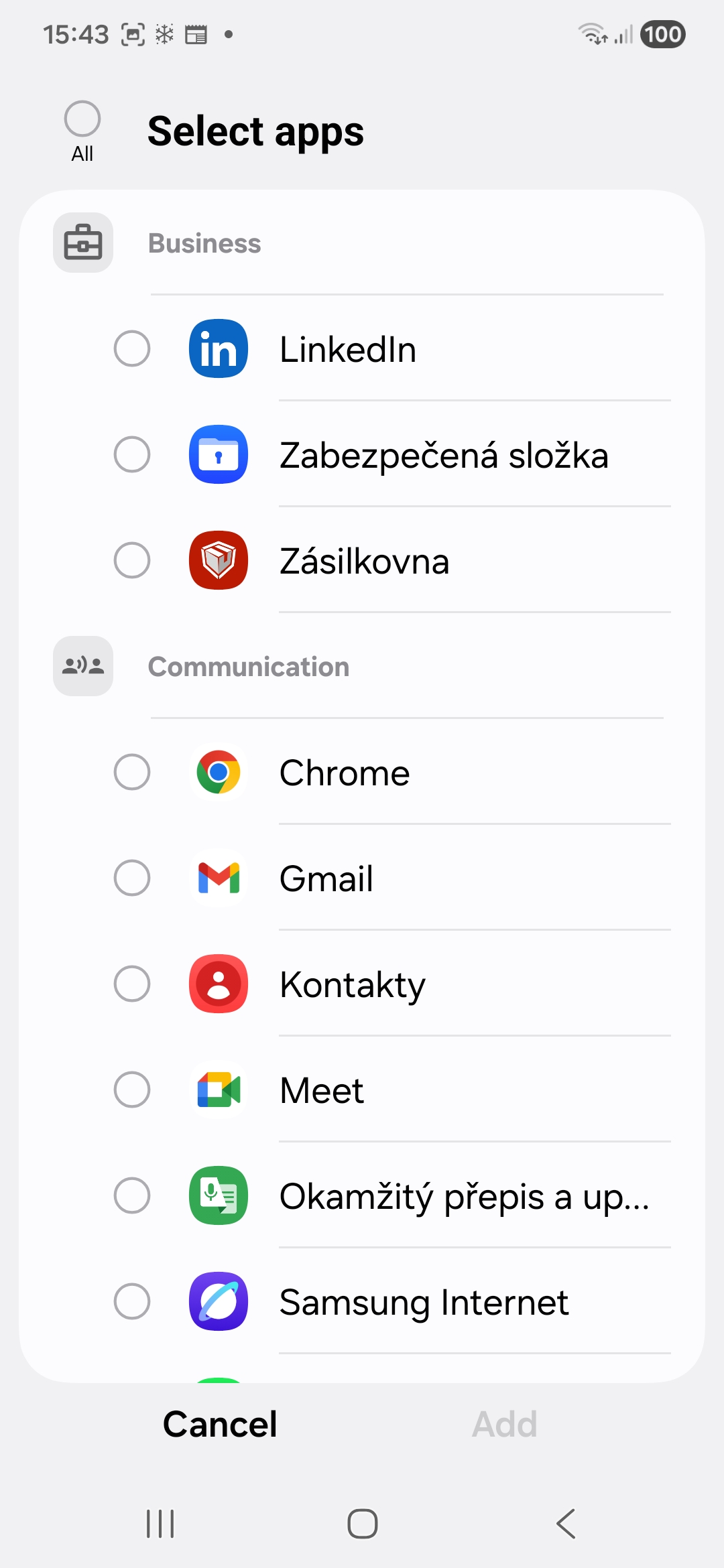Select all apps with the All radio button
Image resolution: width=724 pixels, height=1568 pixels.
click(82, 119)
